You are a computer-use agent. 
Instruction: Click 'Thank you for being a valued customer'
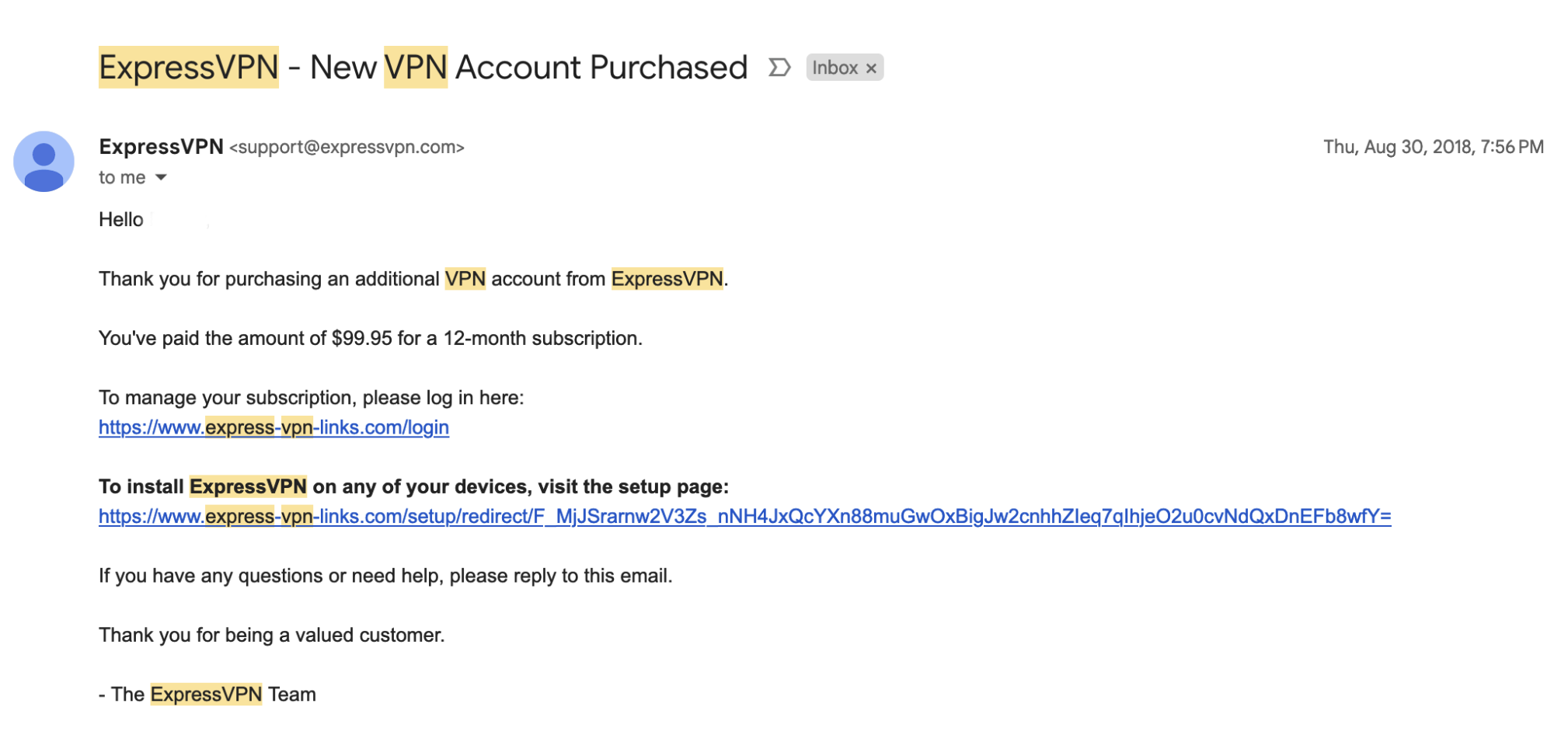[271, 635]
